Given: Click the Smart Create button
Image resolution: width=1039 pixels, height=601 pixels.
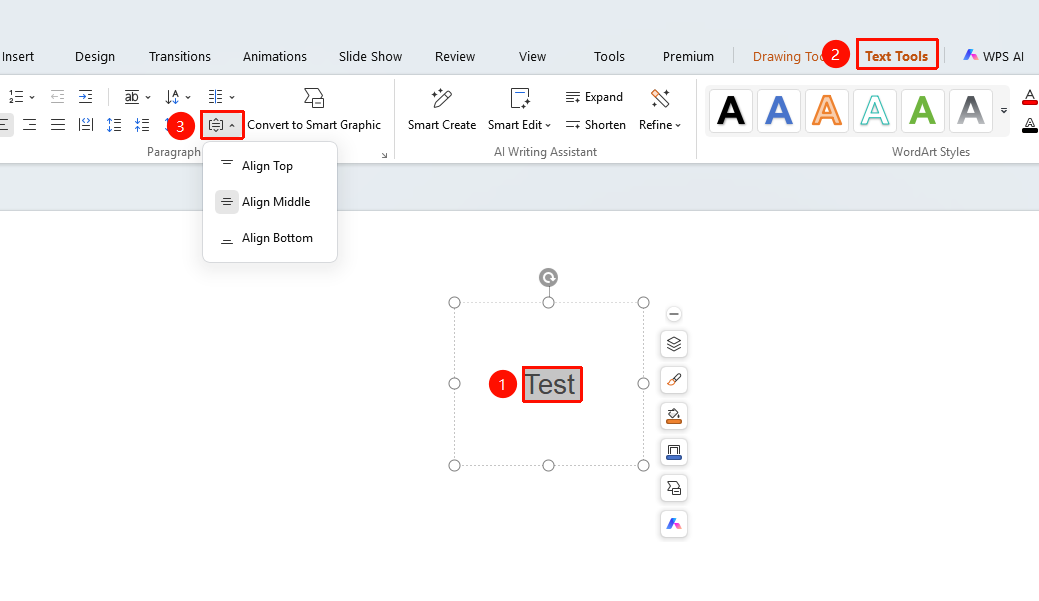Looking at the screenshot, I should (x=442, y=110).
